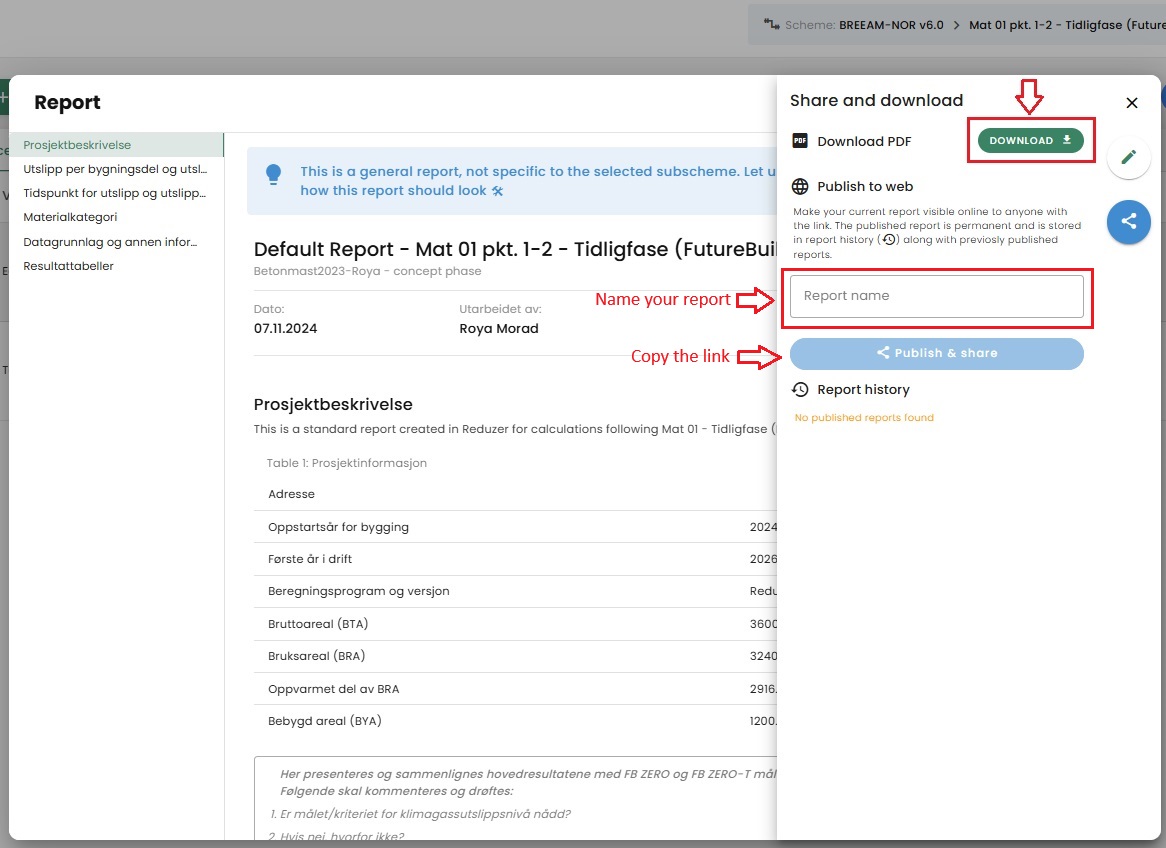Viewport: 1166px width, 848px height.
Task: Click the Report history clock icon
Action: tap(800, 390)
